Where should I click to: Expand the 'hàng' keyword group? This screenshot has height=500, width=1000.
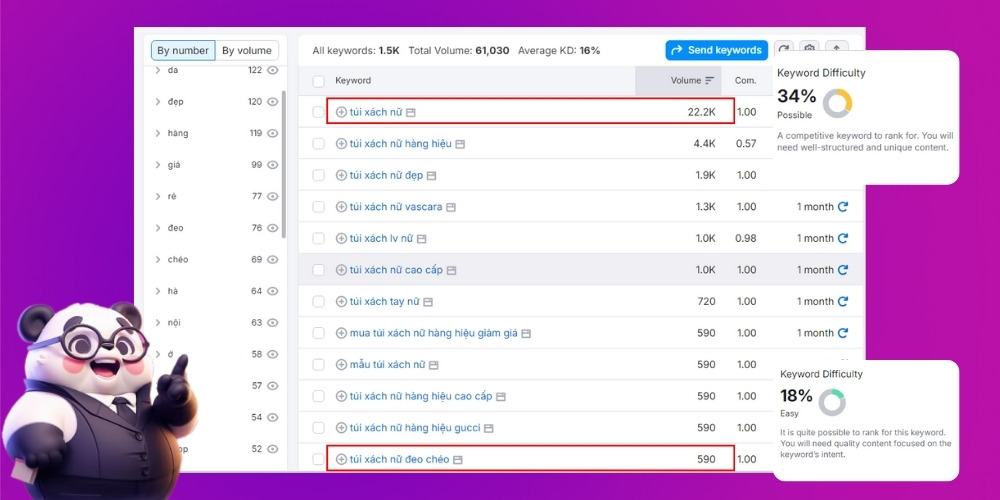158,133
